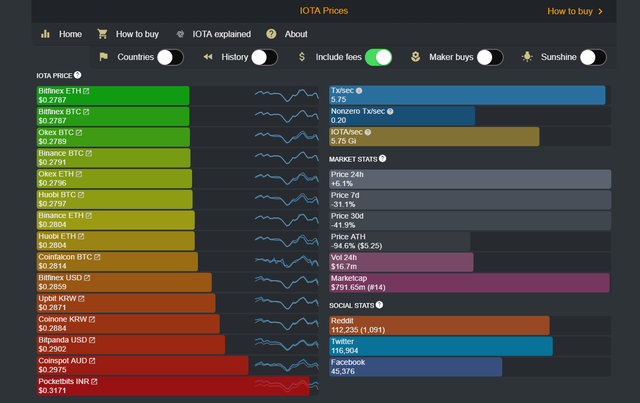Turn on the History toggle

(x=264, y=58)
